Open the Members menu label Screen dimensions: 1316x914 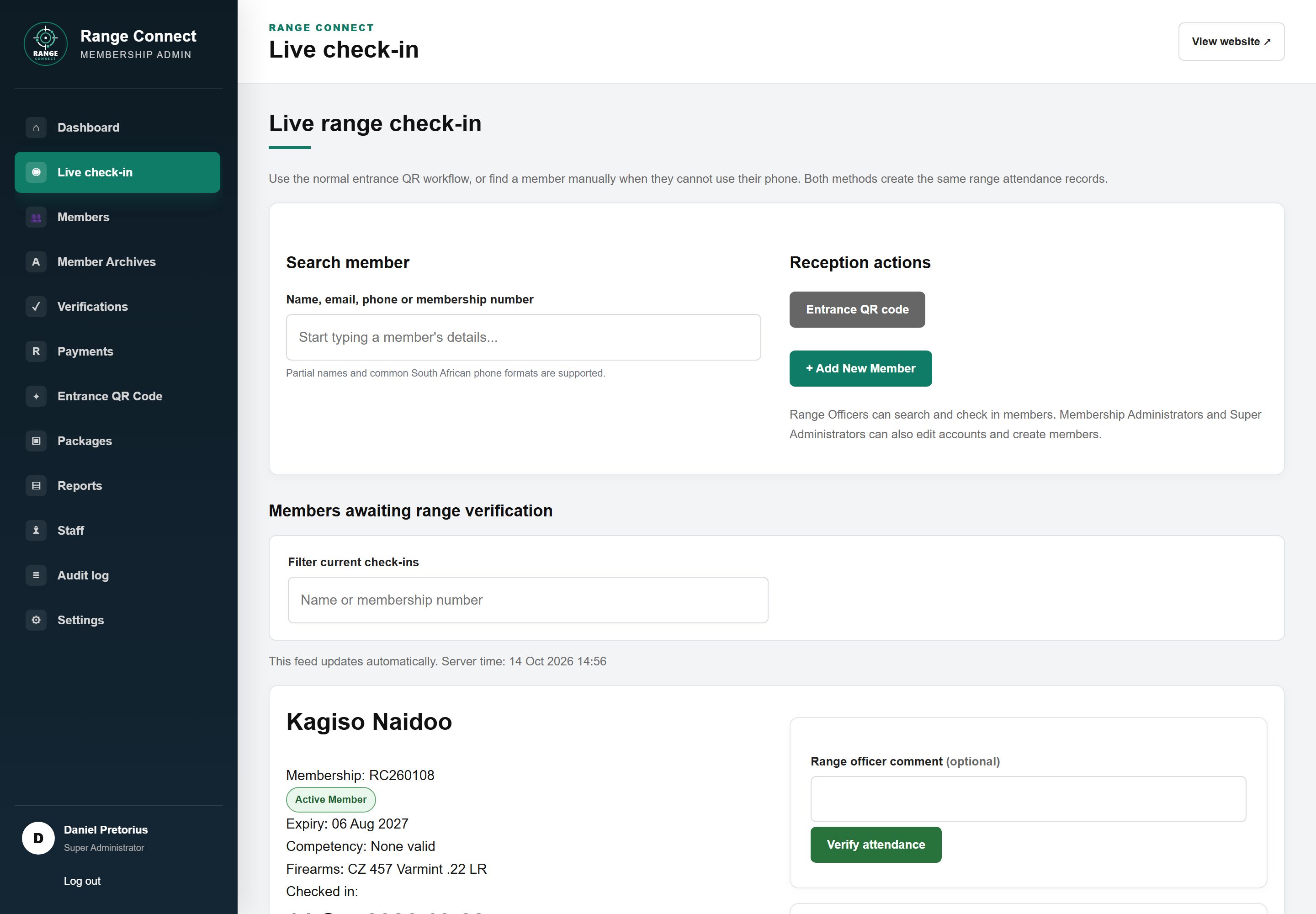pos(83,217)
